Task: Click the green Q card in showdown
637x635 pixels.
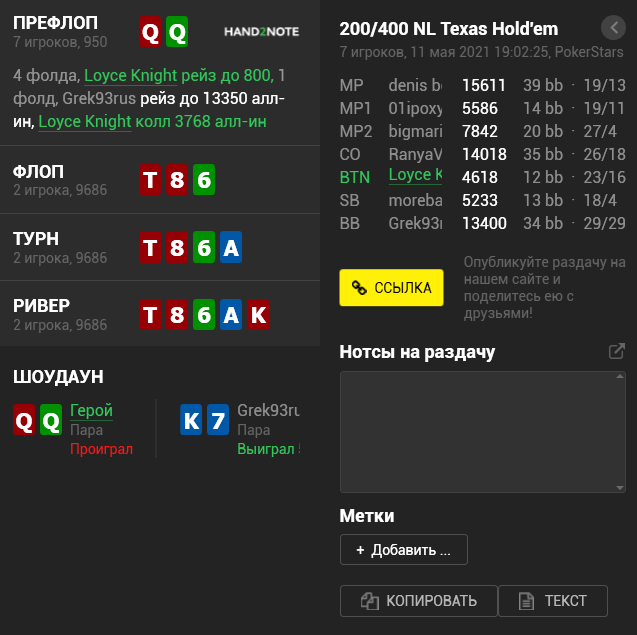Action: [51, 420]
